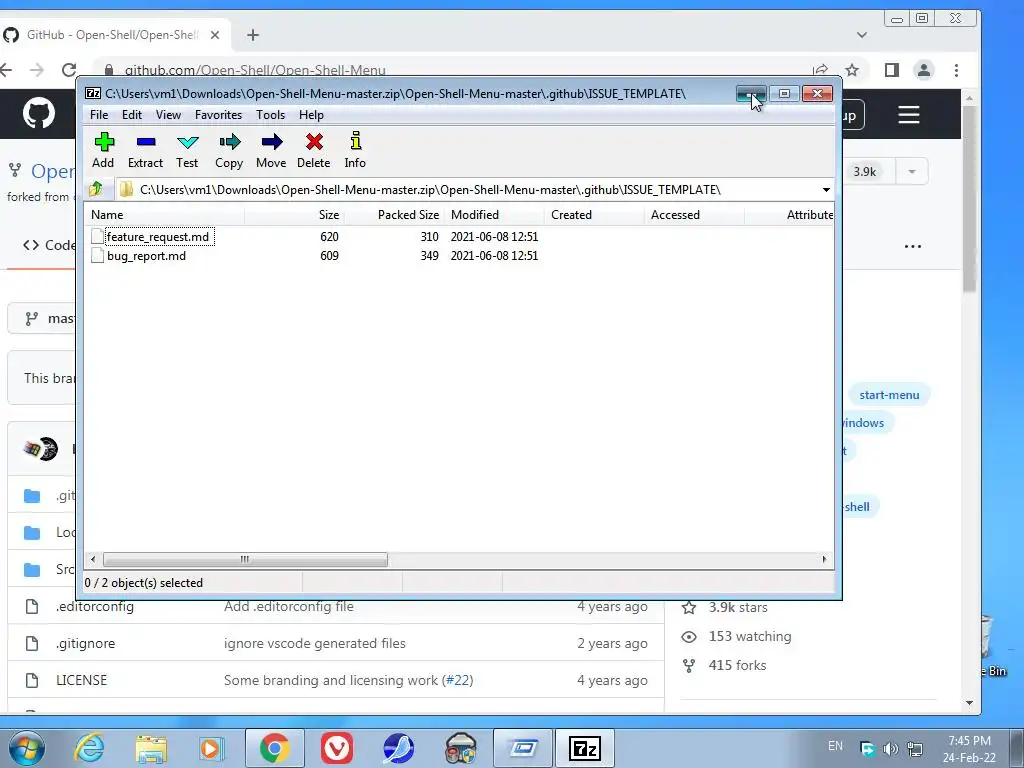
Task: Click the 415 forks link
Action: coord(737,665)
